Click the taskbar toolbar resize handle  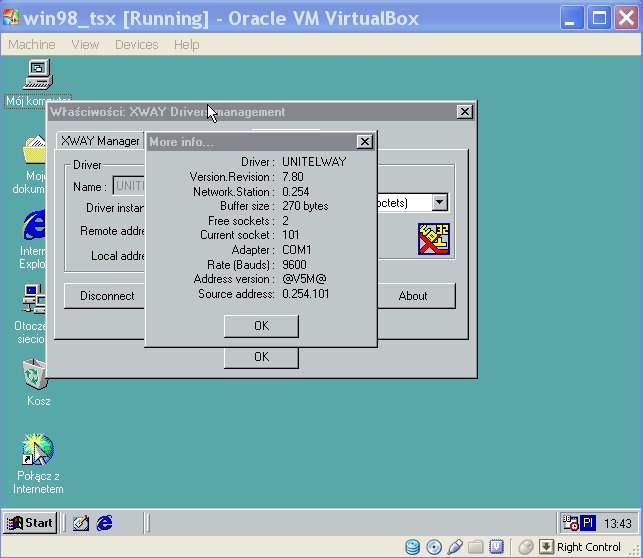click(148, 523)
